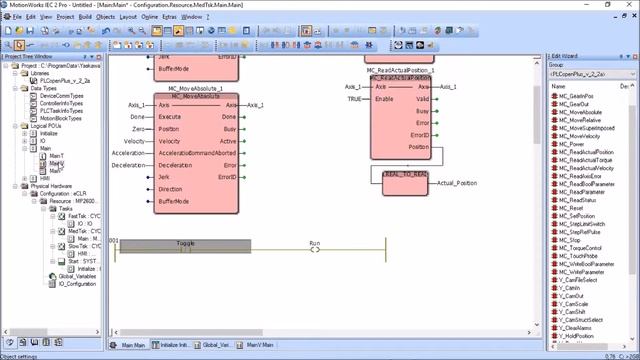Select the Run coil in ladder rung
This screenshot has width=640, height=360.
pos(315,249)
